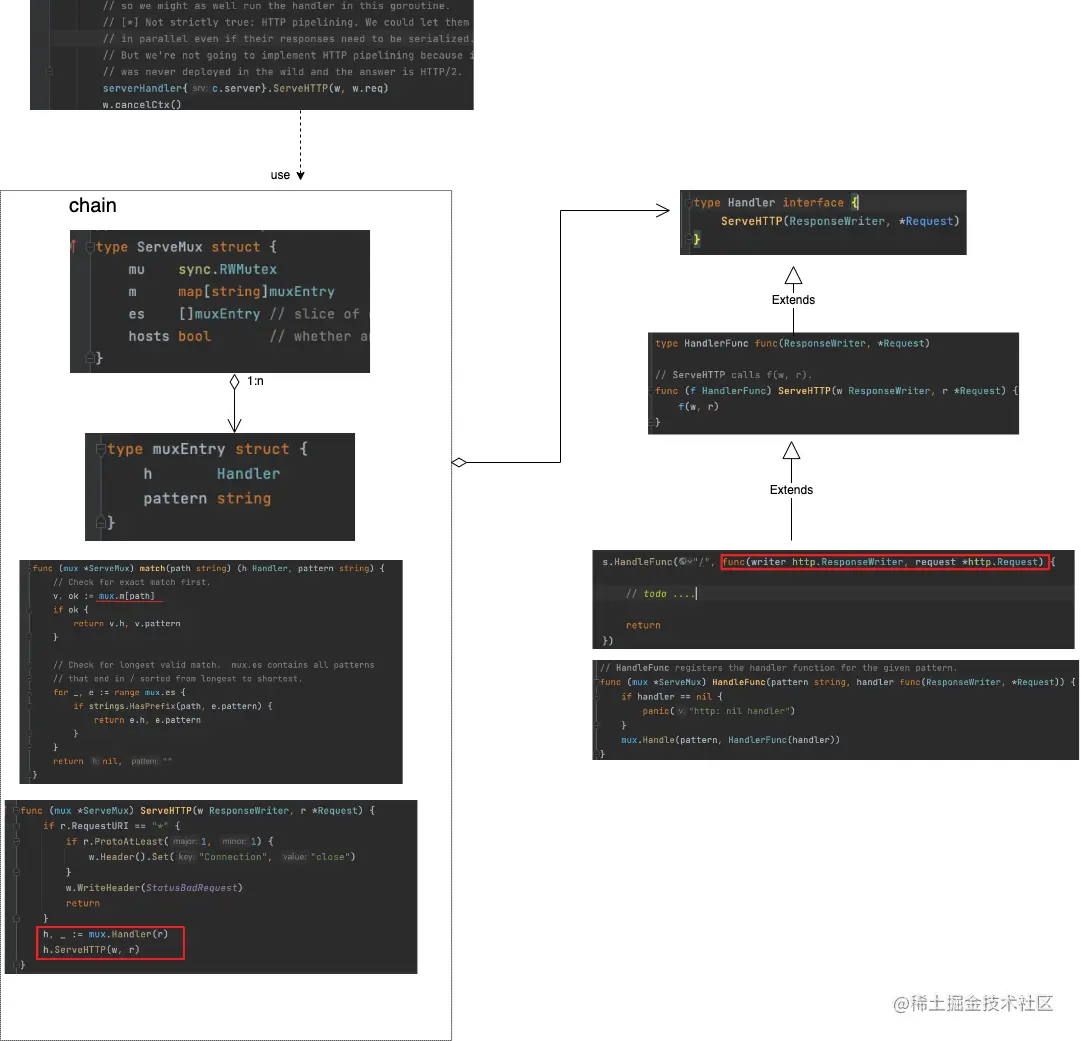Click 'StatusBadRequest' constant
The width and height of the screenshot is (1081, 1041).
coord(192,888)
